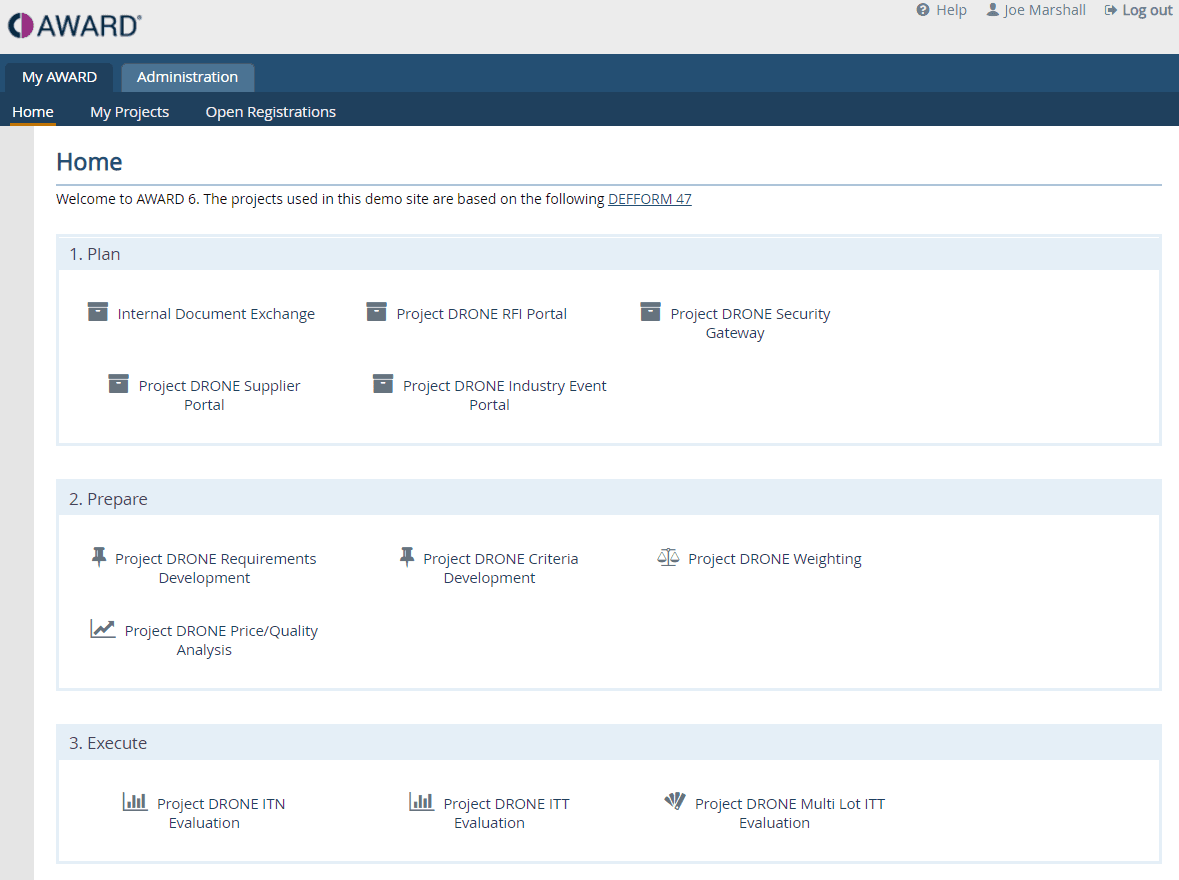
Task: Open the My Projects menu item
Action: (129, 112)
